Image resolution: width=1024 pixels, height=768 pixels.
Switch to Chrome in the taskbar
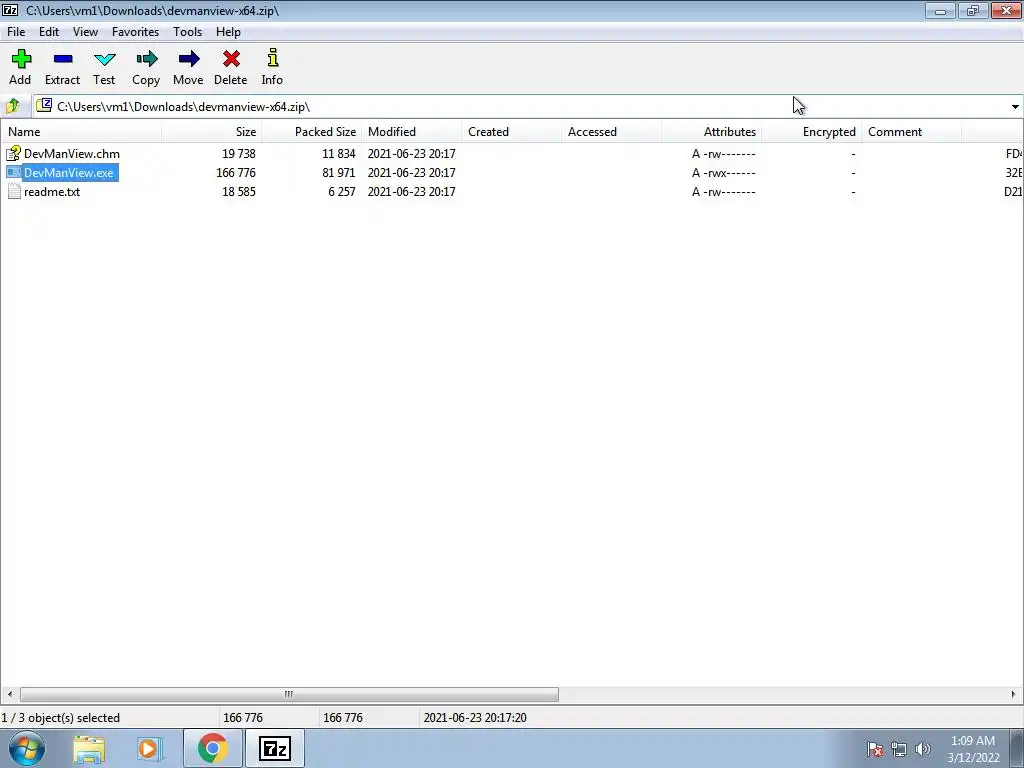click(212, 748)
